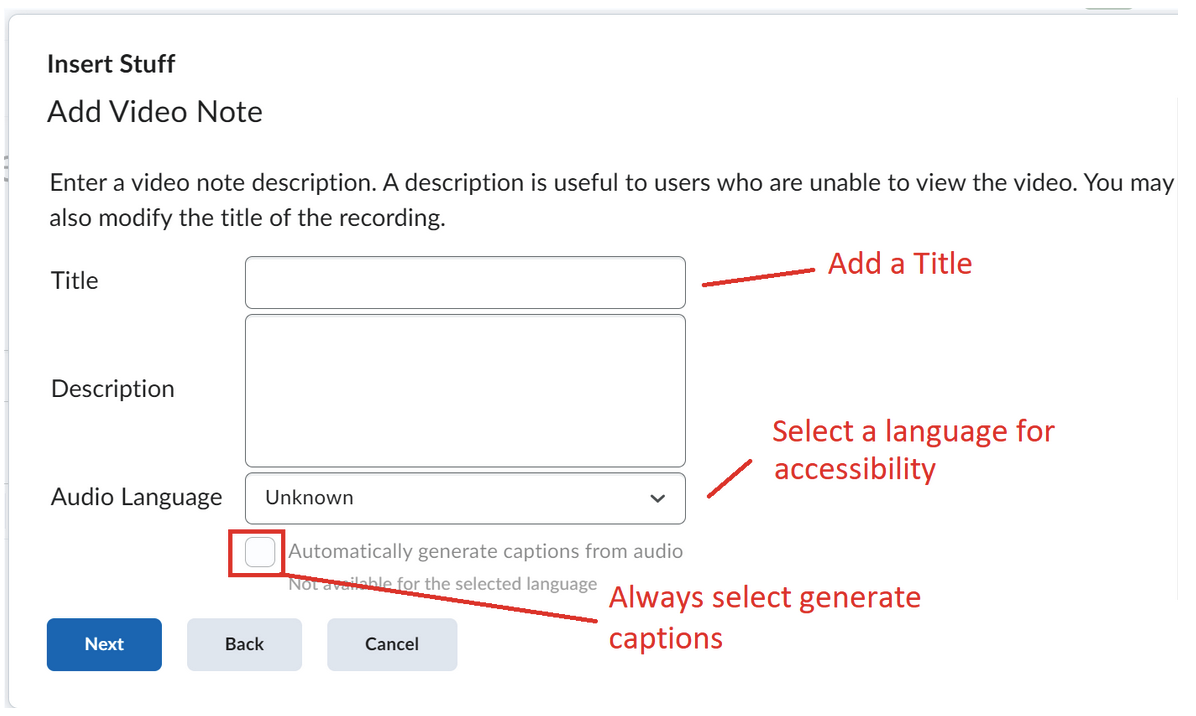
Task: Click 'Always select generate captions' annotation text
Action: (765, 617)
